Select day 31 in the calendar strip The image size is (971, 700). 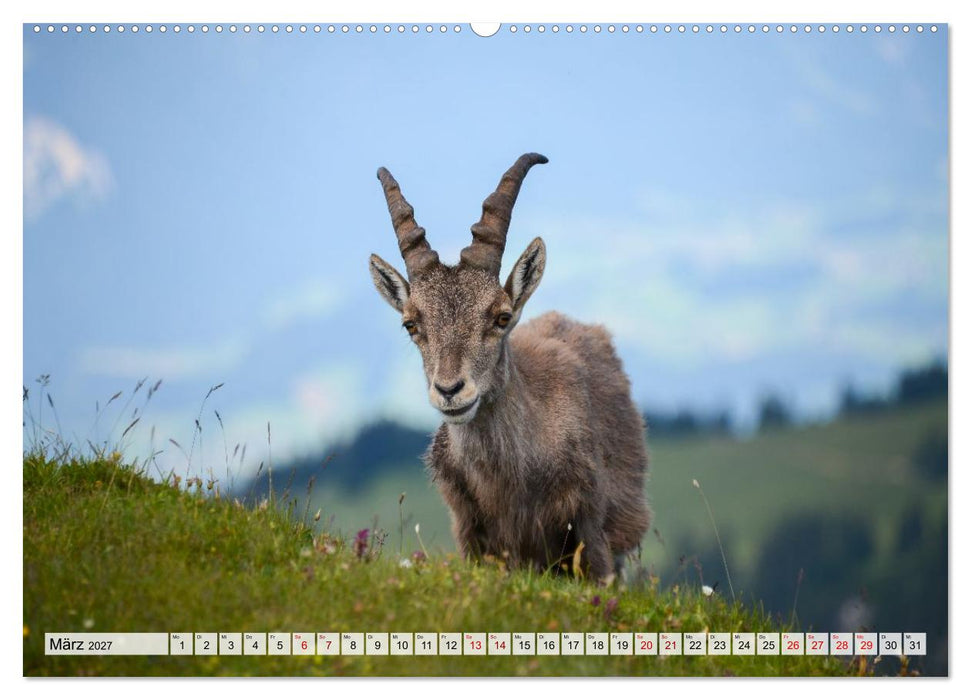pyautogui.click(x=915, y=644)
